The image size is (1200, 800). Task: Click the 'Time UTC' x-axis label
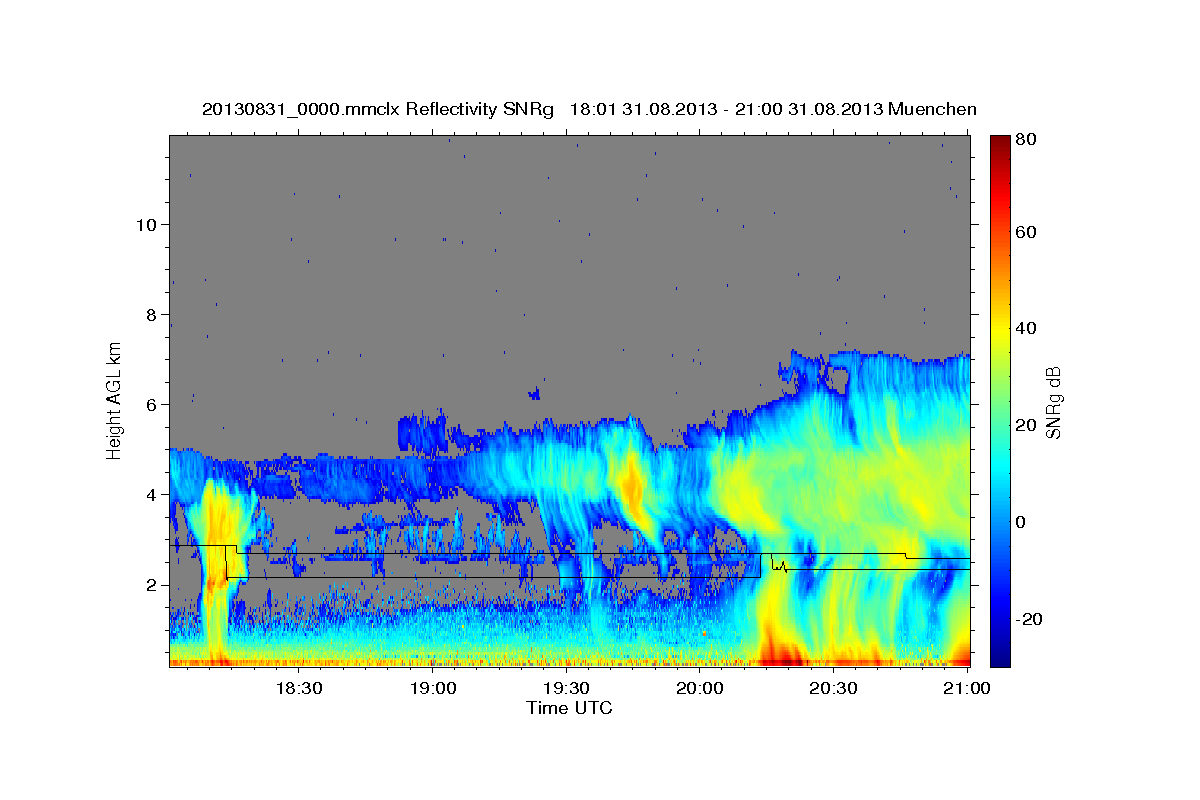click(x=569, y=708)
